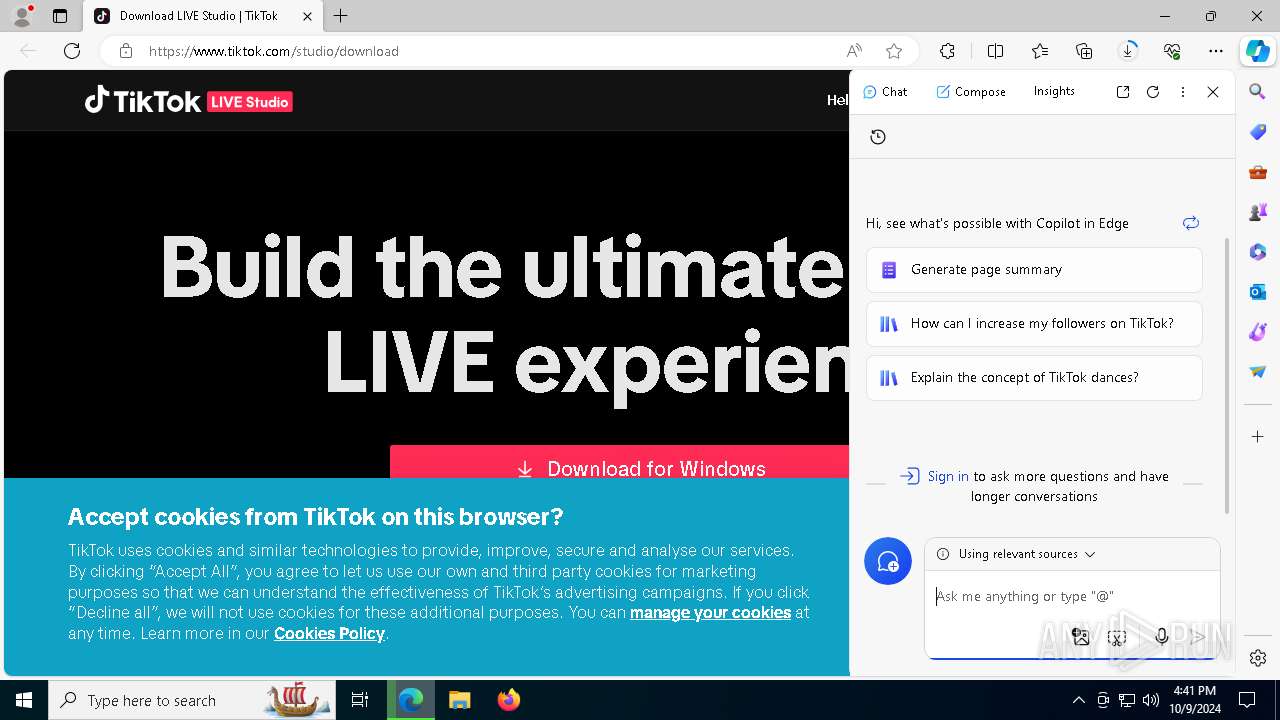
Task: Open Edge Settings and more menu
Action: pyautogui.click(x=1216, y=51)
